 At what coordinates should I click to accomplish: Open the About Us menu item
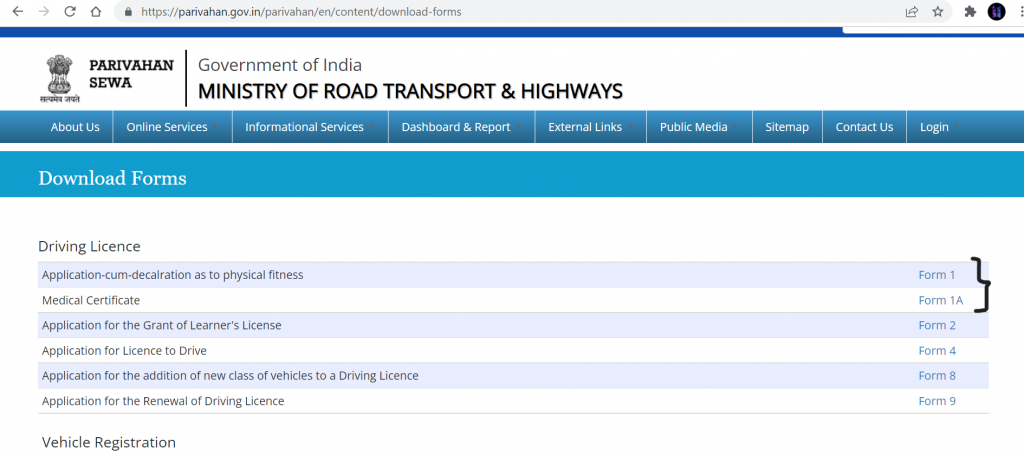[75, 127]
